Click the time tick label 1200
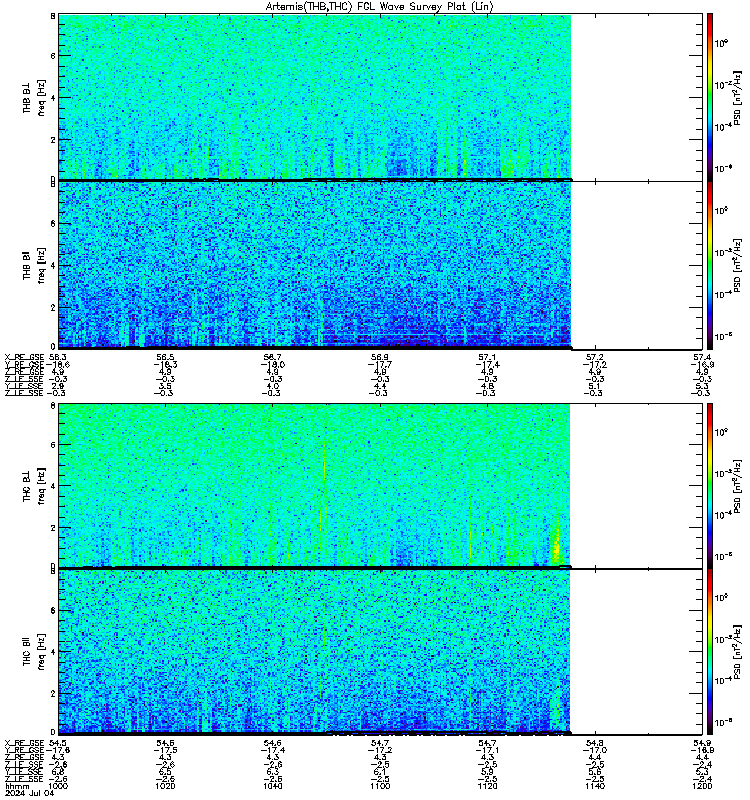This screenshot has height=800, width=750. tap(702, 786)
